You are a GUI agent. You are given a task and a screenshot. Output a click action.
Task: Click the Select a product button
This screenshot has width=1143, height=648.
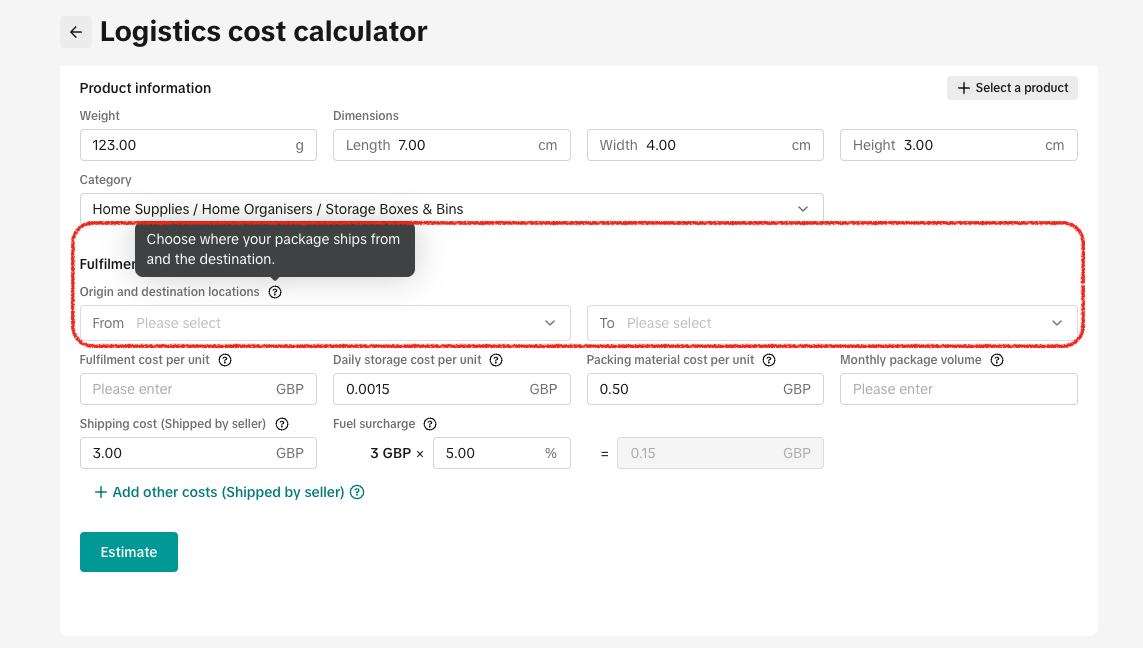[1012, 88]
